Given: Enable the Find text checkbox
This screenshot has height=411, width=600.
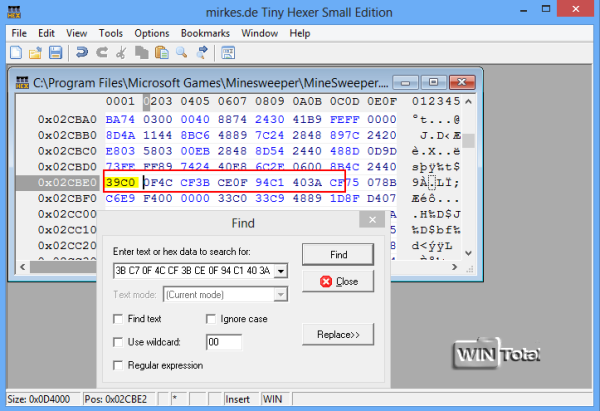Looking at the screenshot, I should click(118, 319).
